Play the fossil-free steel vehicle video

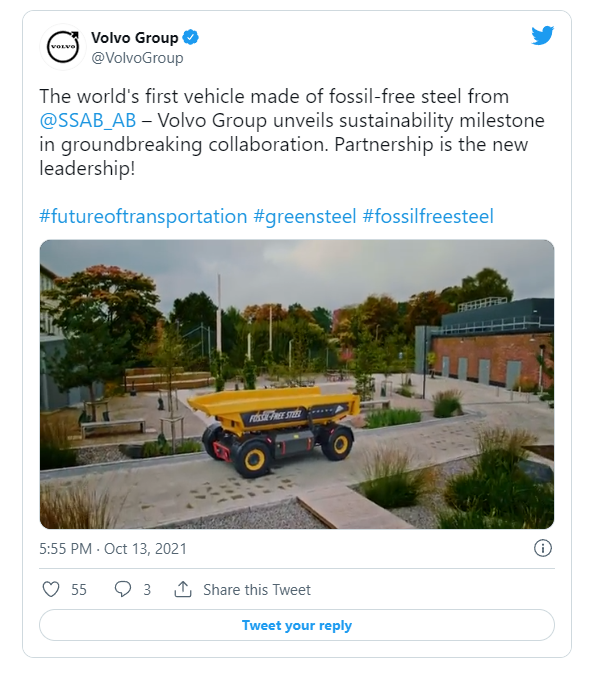297,384
